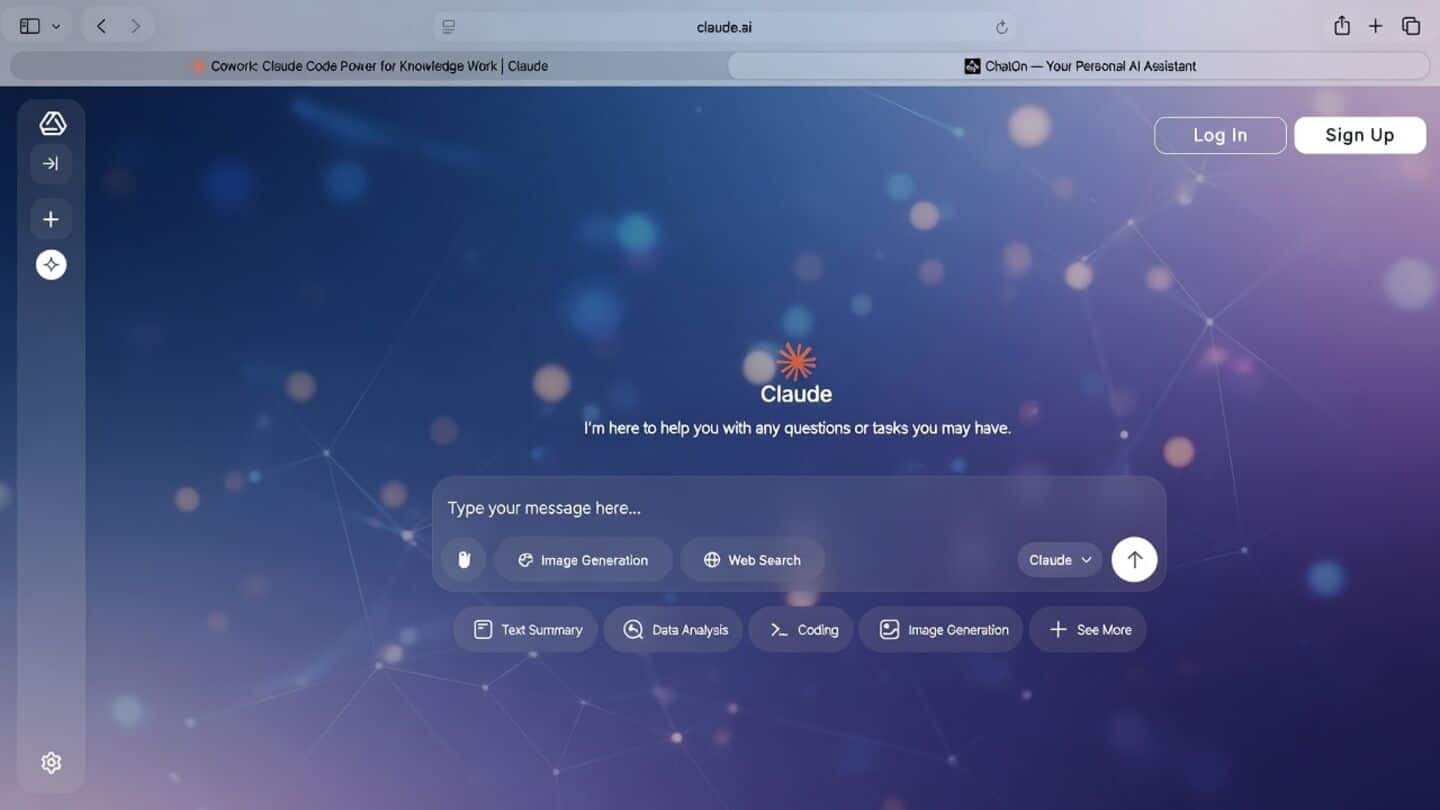Show the browser tab overview
This screenshot has width=1440, height=810.
[1411, 26]
